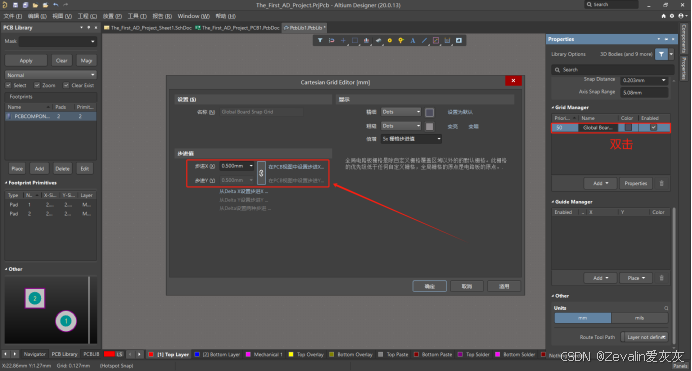Image resolution: width=692 pixels, height=371 pixels.
Task: Open the tools menu (T)
Action: [137, 16]
